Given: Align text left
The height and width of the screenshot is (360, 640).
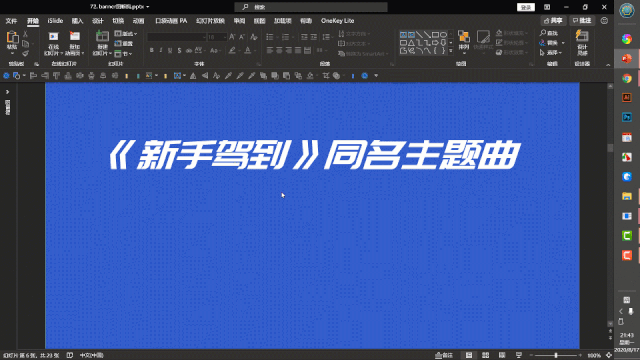Looking at the screenshot, I should tap(270, 50).
